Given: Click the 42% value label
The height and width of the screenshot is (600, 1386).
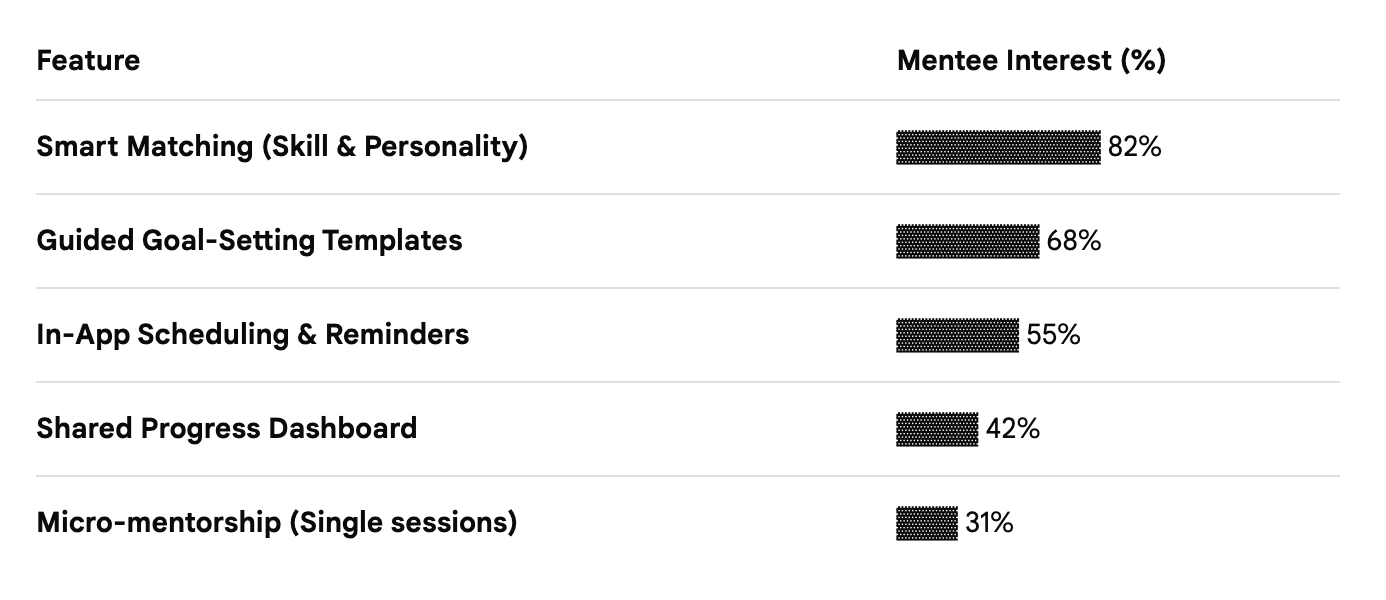Looking at the screenshot, I should click(x=1012, y=429).
